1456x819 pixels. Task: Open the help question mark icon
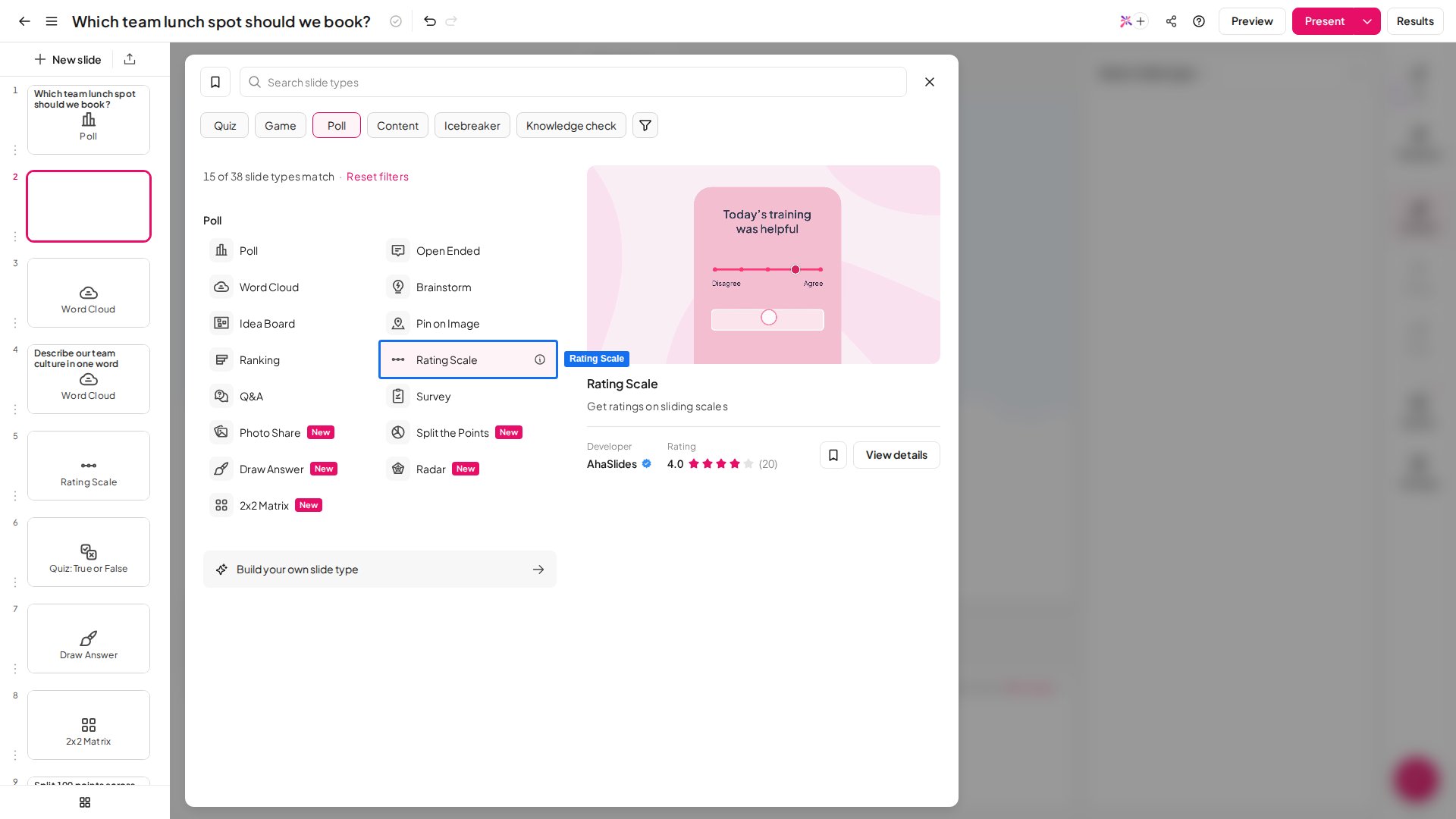click(x=1199, y=21)
